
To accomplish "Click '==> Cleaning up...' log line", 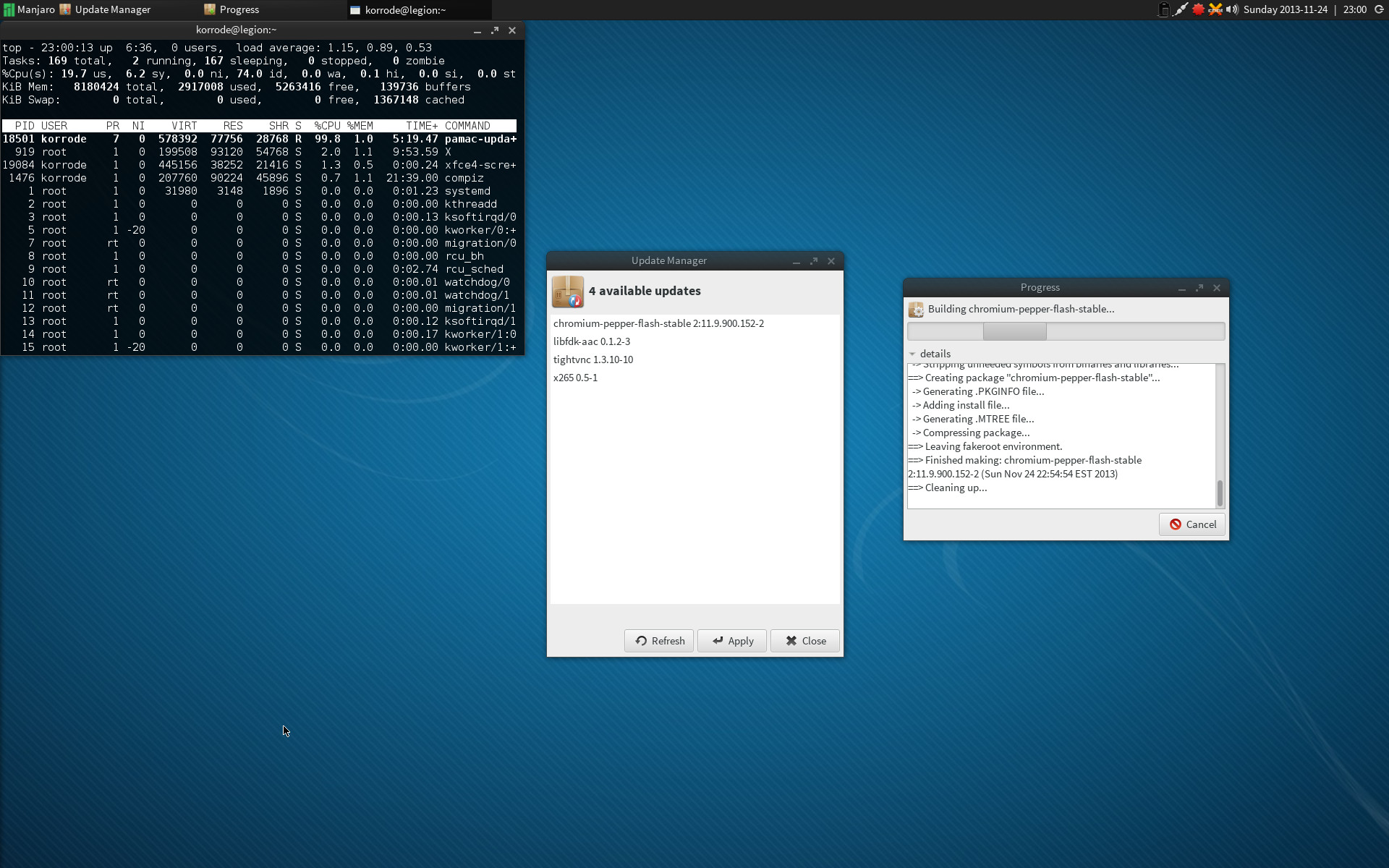I will pyautogui.click(x=948, y=488).
